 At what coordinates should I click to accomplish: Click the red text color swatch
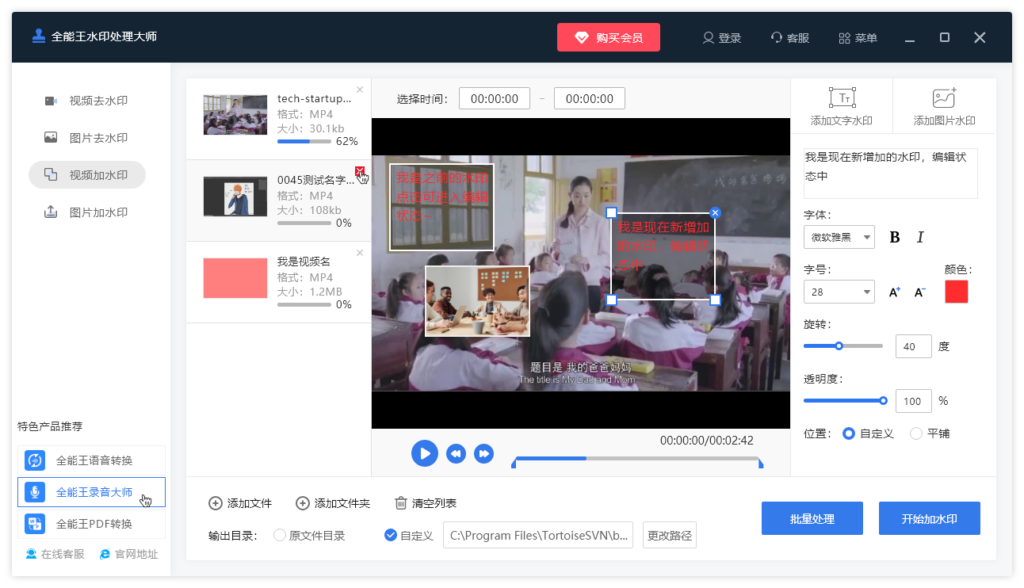956,292
